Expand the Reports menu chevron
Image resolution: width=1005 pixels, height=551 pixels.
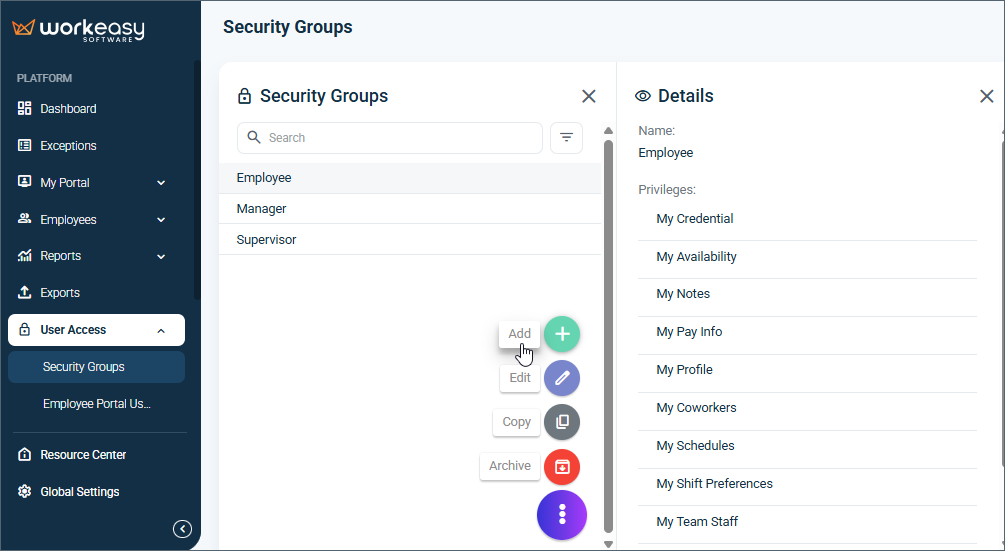click(x=161, y=256)
